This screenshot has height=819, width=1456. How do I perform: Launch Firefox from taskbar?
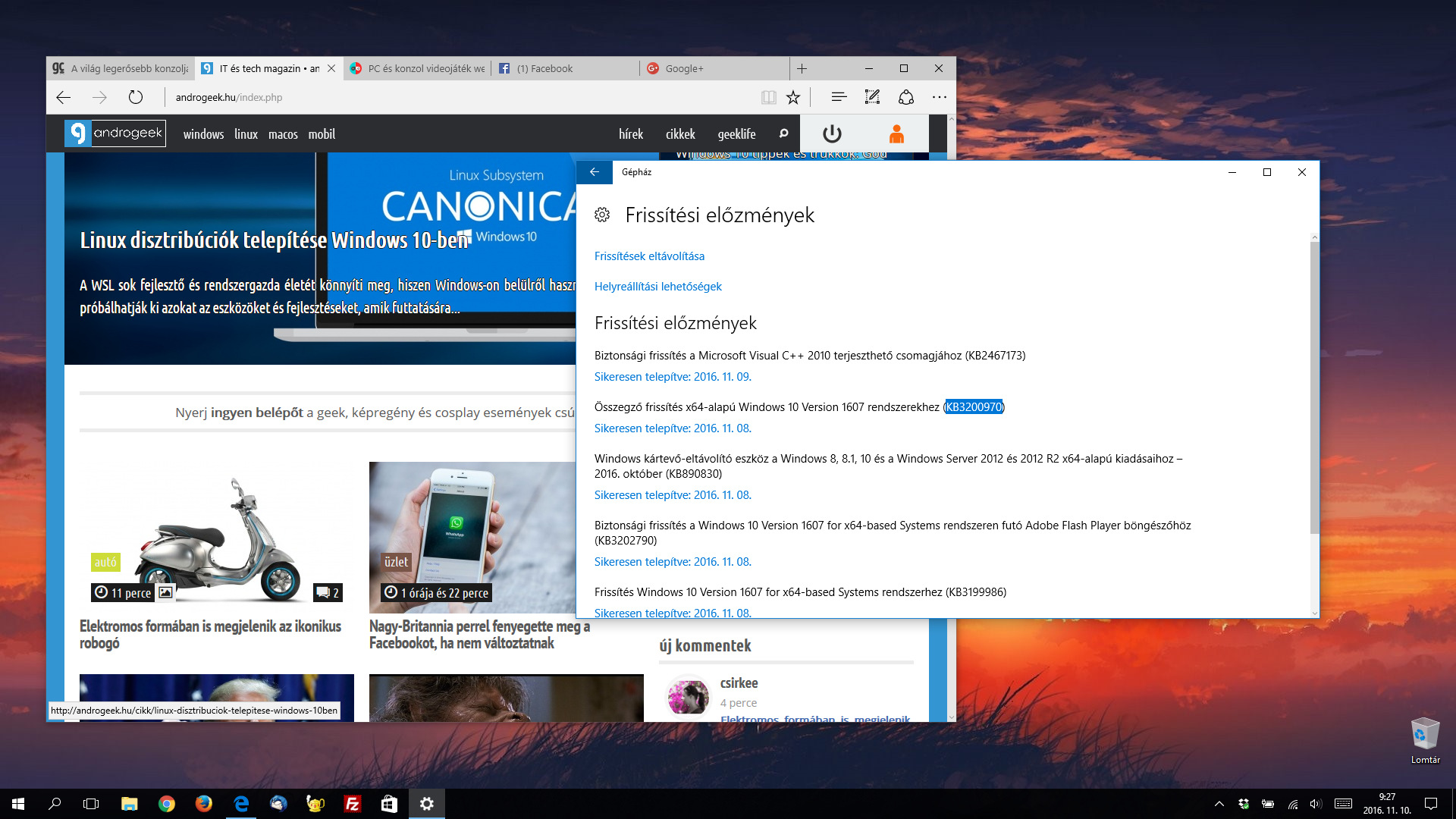tap(203, 804)
